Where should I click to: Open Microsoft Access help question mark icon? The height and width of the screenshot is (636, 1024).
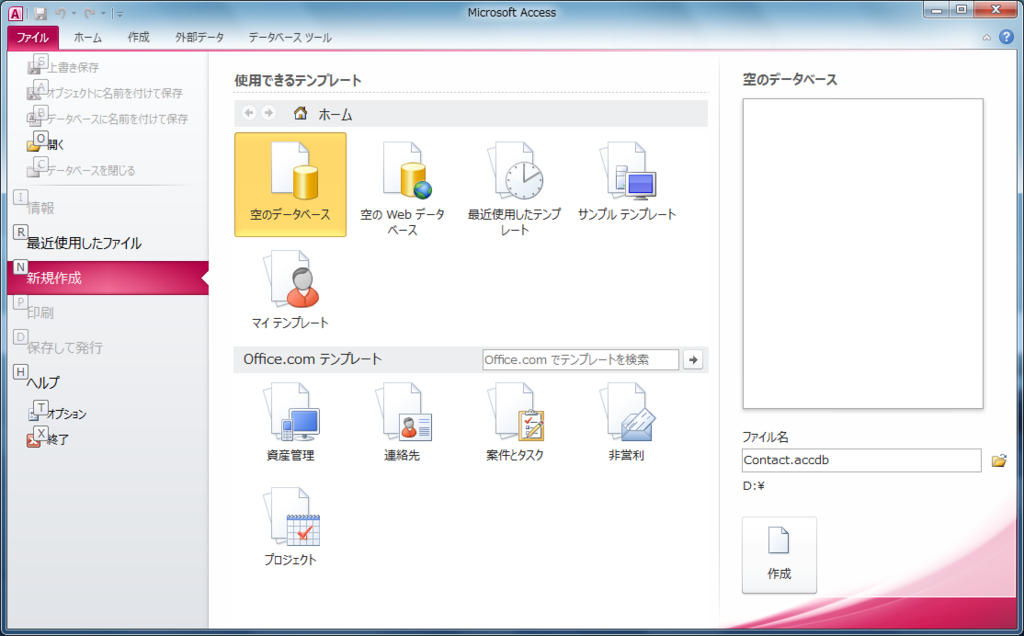coord(1006,37)
